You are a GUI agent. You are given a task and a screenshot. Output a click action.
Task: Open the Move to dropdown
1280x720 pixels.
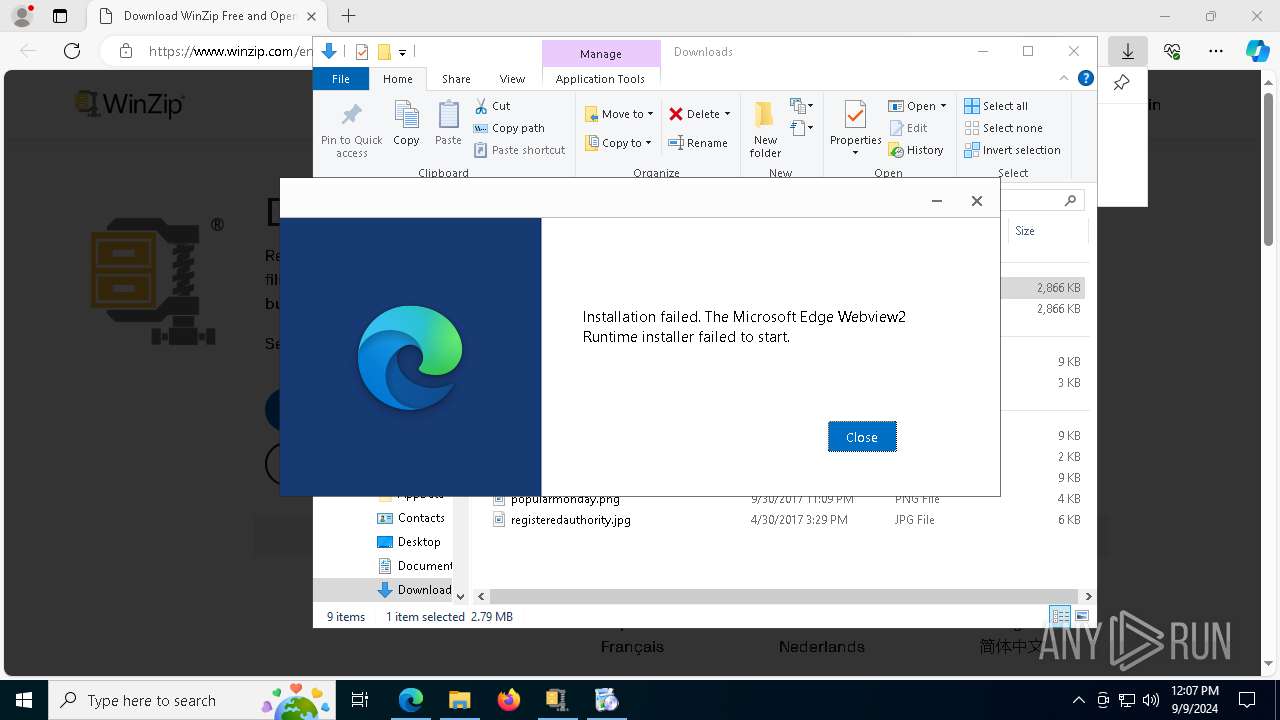619,114
